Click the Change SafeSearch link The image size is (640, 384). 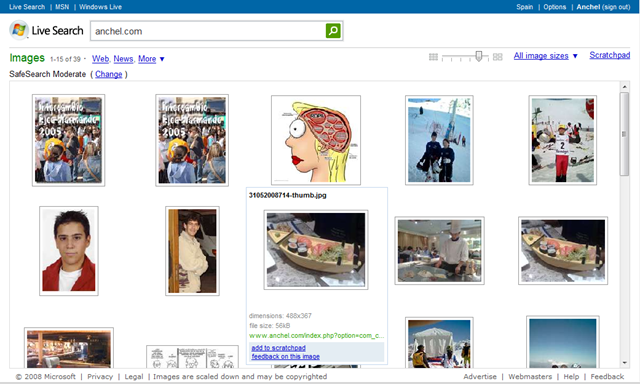coord(109,74)
